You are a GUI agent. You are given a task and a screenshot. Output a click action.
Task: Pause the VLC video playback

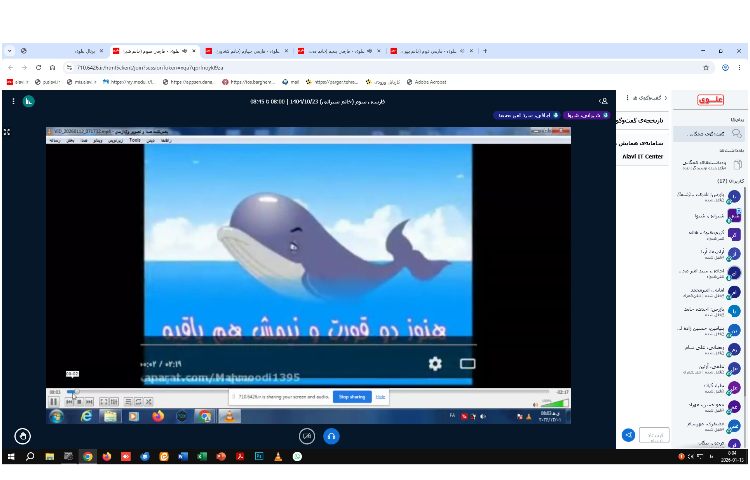(54, 402)
